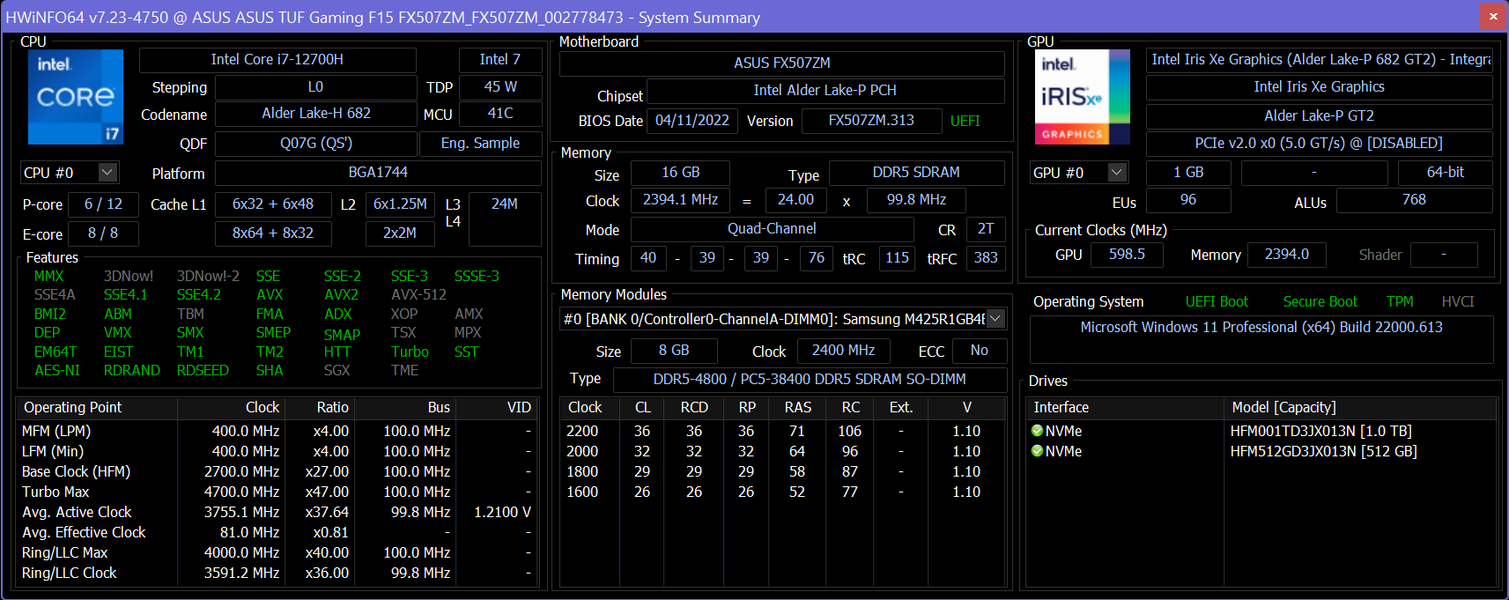
Task: Click the module clock 2400 MHz field
Action: tap(846, 351)
